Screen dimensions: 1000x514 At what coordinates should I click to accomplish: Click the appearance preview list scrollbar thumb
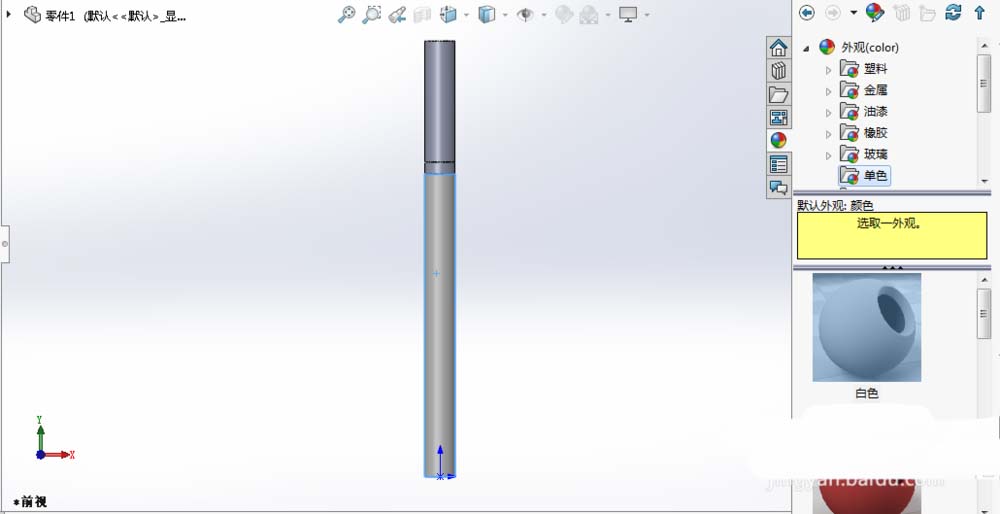coord(983,314)
